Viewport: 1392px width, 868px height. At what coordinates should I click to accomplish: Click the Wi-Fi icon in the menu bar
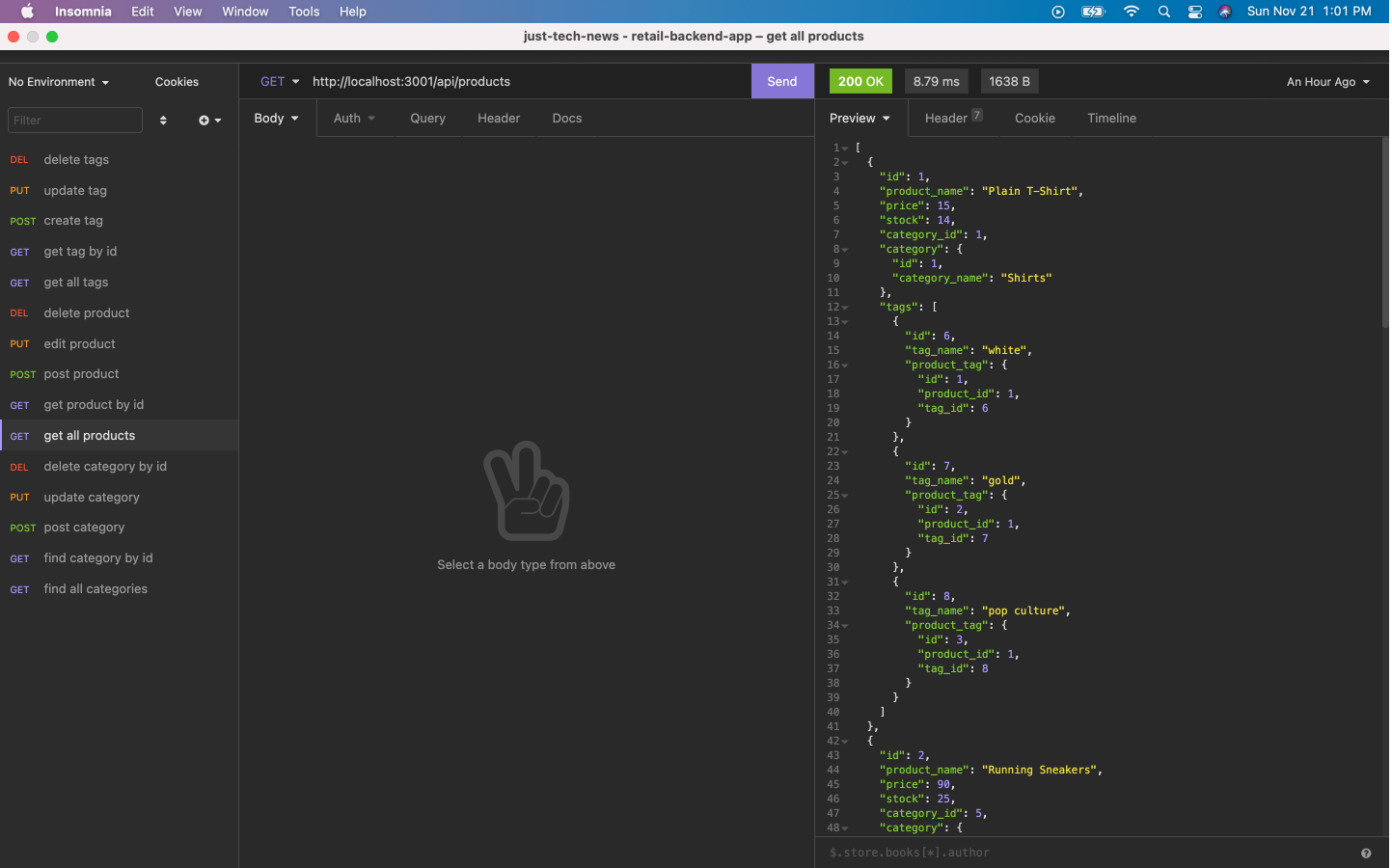click(1131, 12)
